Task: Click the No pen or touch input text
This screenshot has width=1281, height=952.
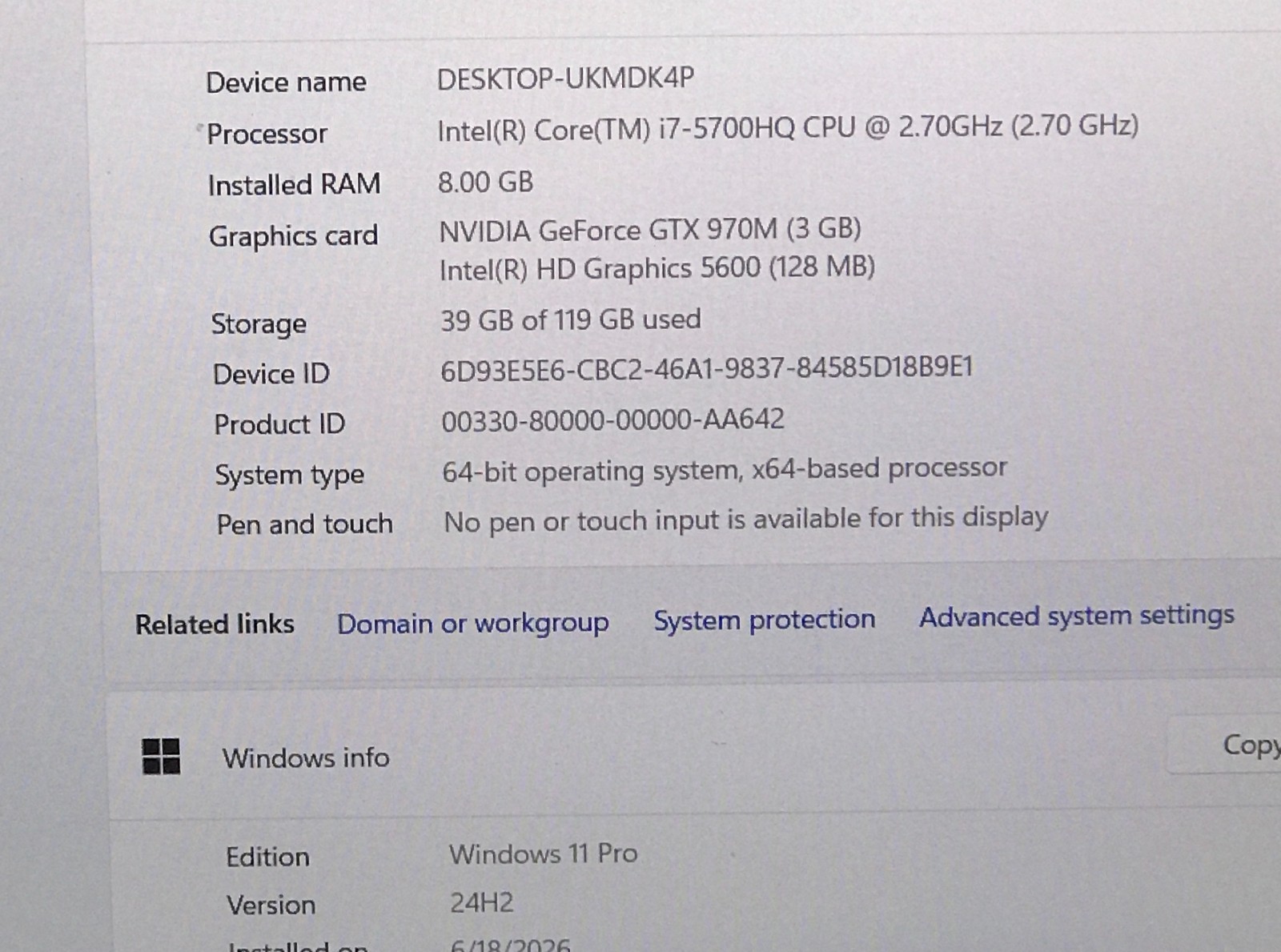Action: click(745, 520)
